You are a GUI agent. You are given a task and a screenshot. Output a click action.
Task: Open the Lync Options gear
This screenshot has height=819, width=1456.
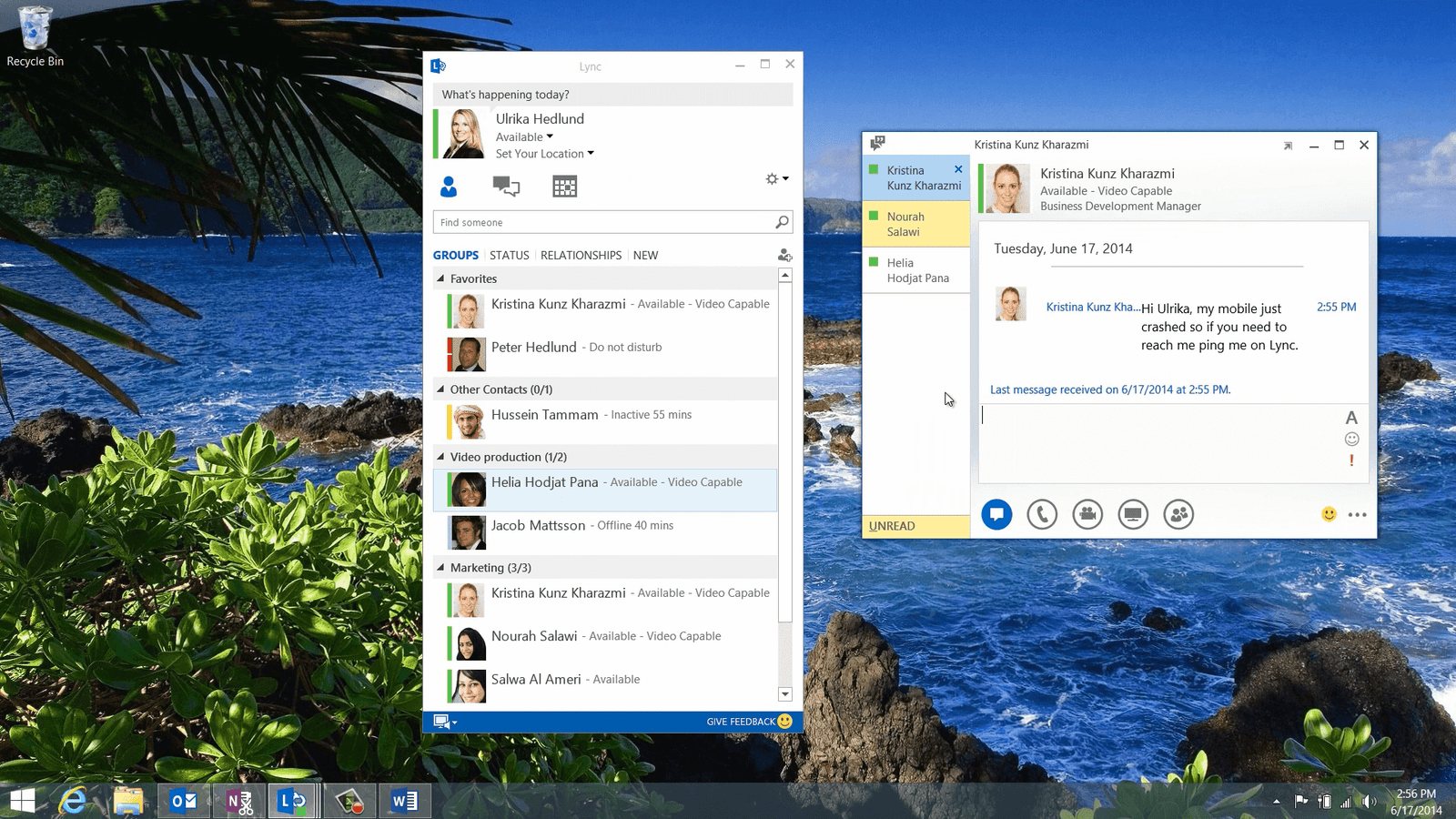click(x=771, y=178)
